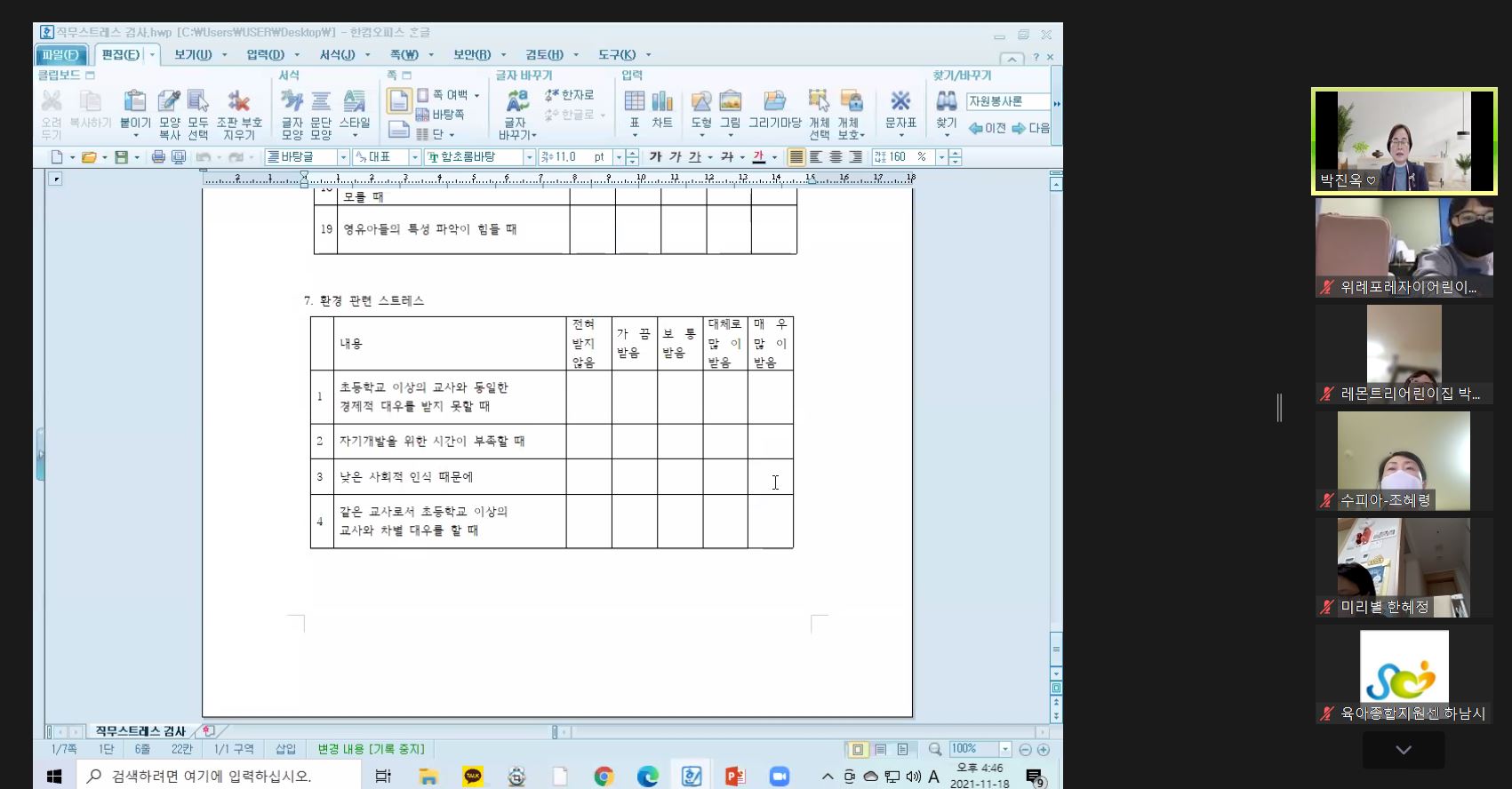Open the 바탕글 style dropdown
This screenshot has width=1512, height=789.
point(343,157)
